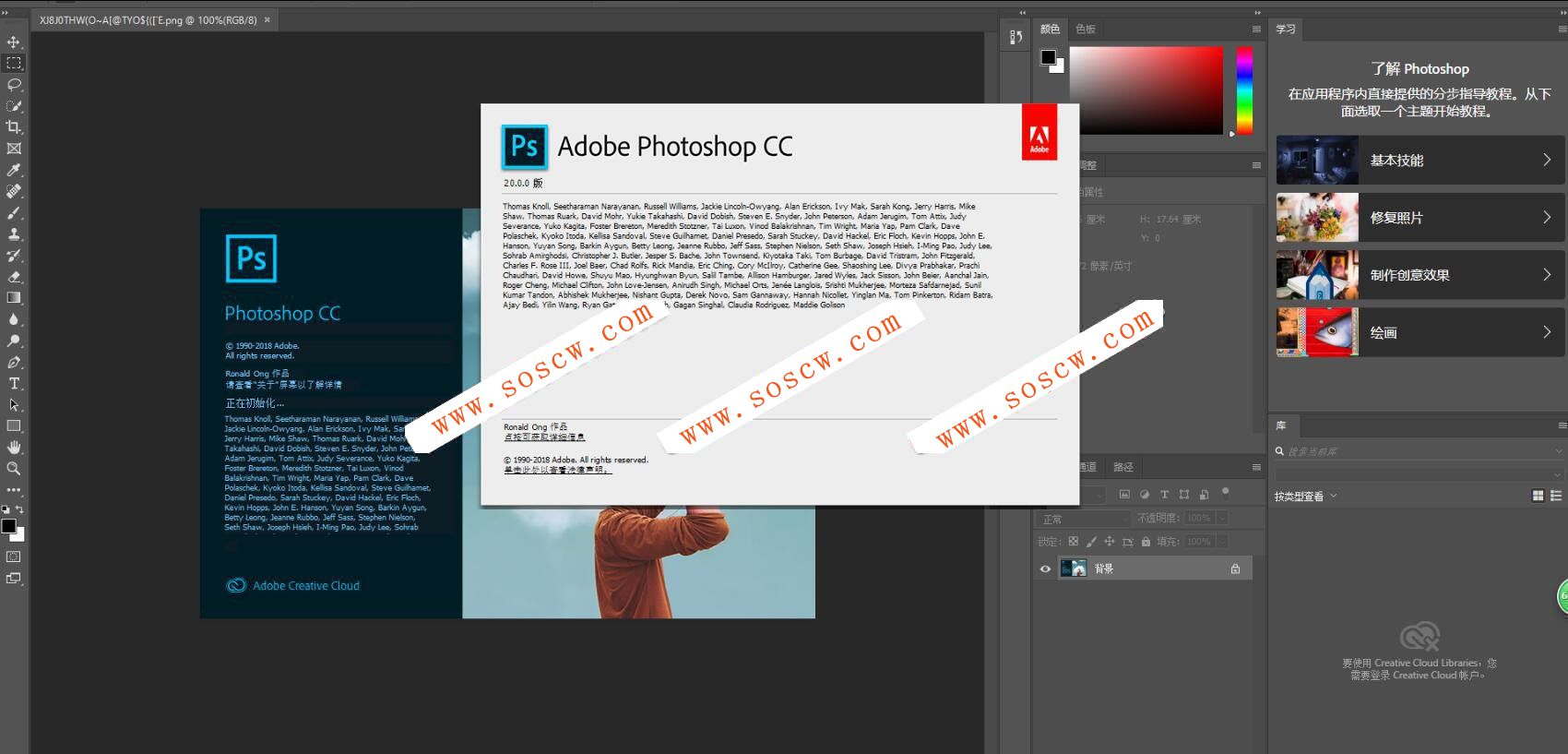Select the Blur tool
1568x754 pixels.
(x=14, y=319)
